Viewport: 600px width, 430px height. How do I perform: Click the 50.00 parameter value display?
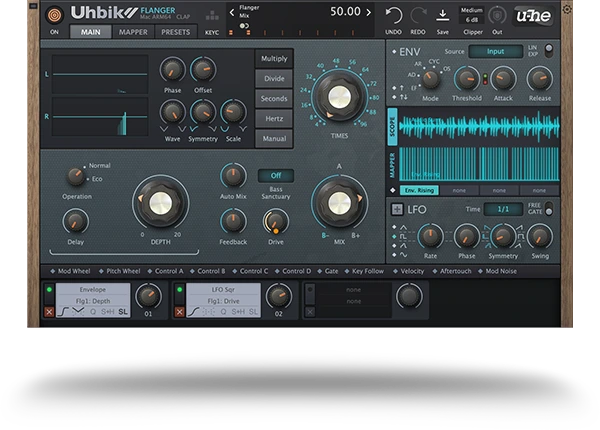(345, 12)
